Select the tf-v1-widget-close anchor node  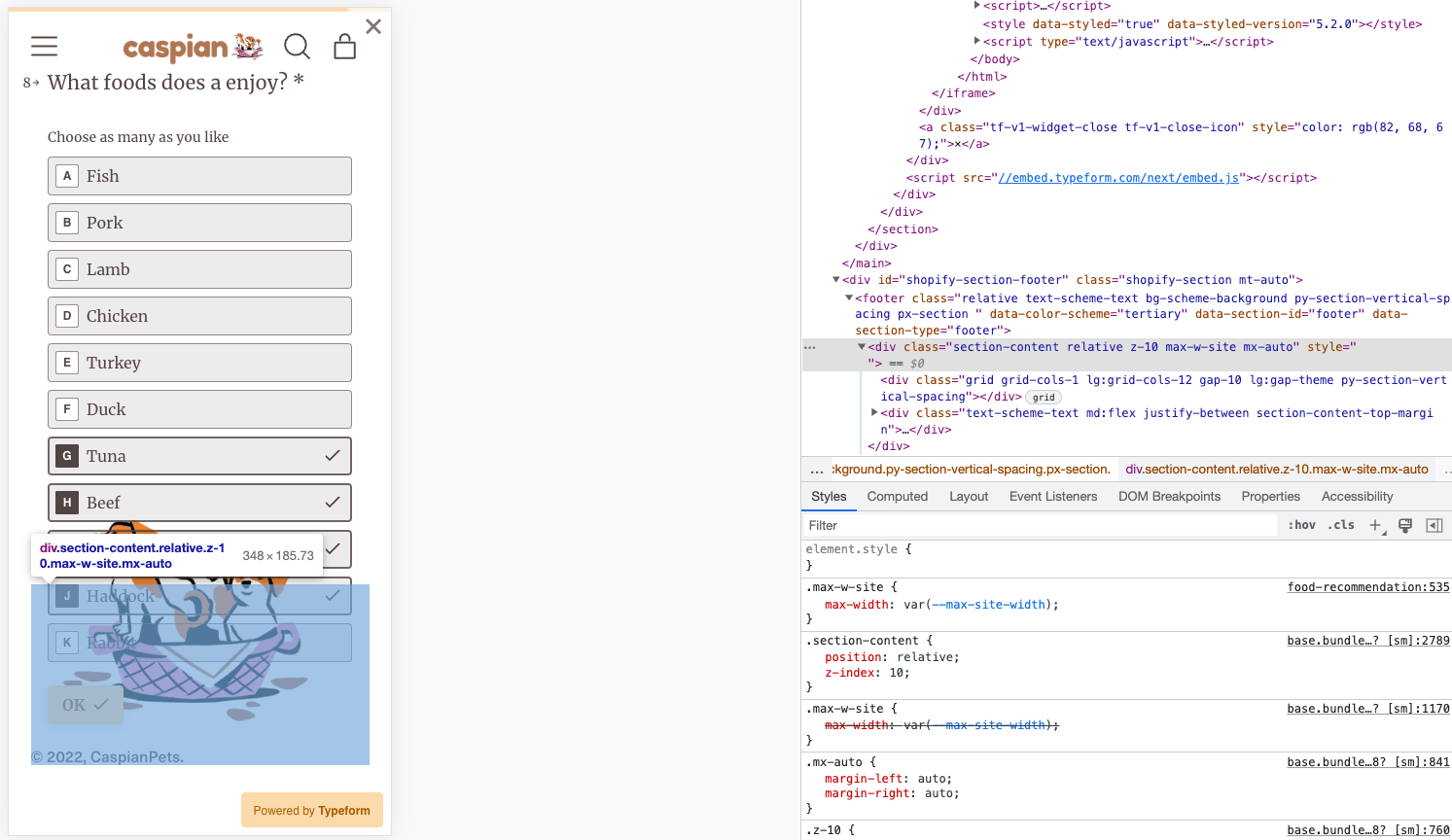(1181, 135)
